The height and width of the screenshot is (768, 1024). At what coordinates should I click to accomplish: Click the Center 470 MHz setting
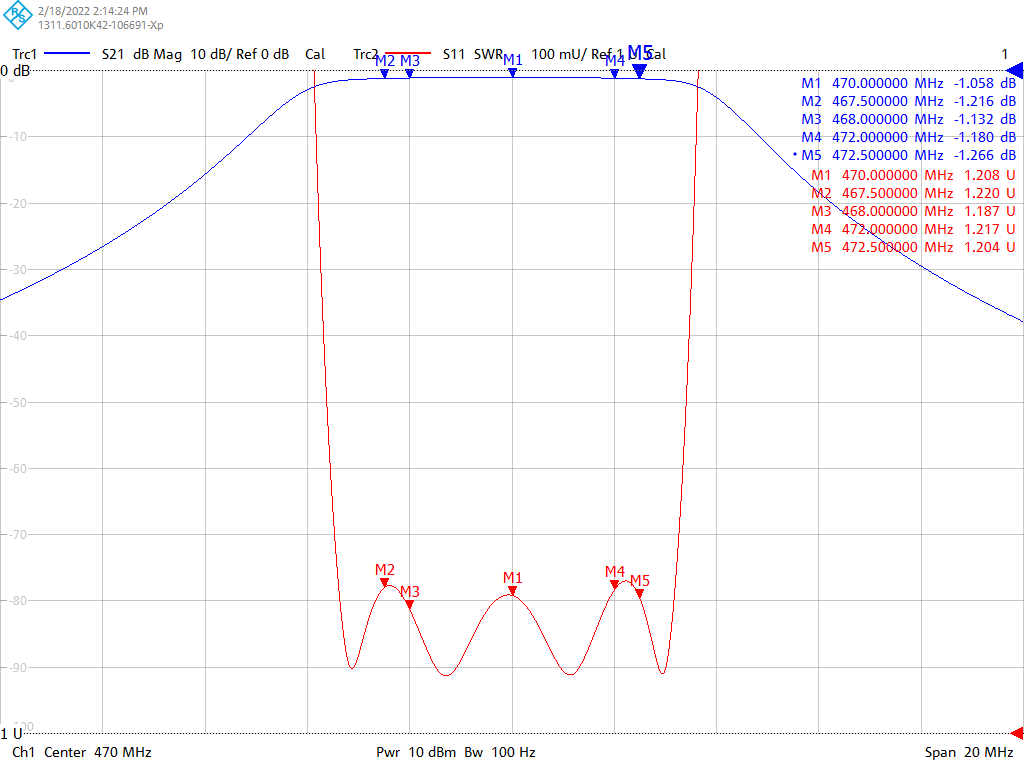(98, 752)
